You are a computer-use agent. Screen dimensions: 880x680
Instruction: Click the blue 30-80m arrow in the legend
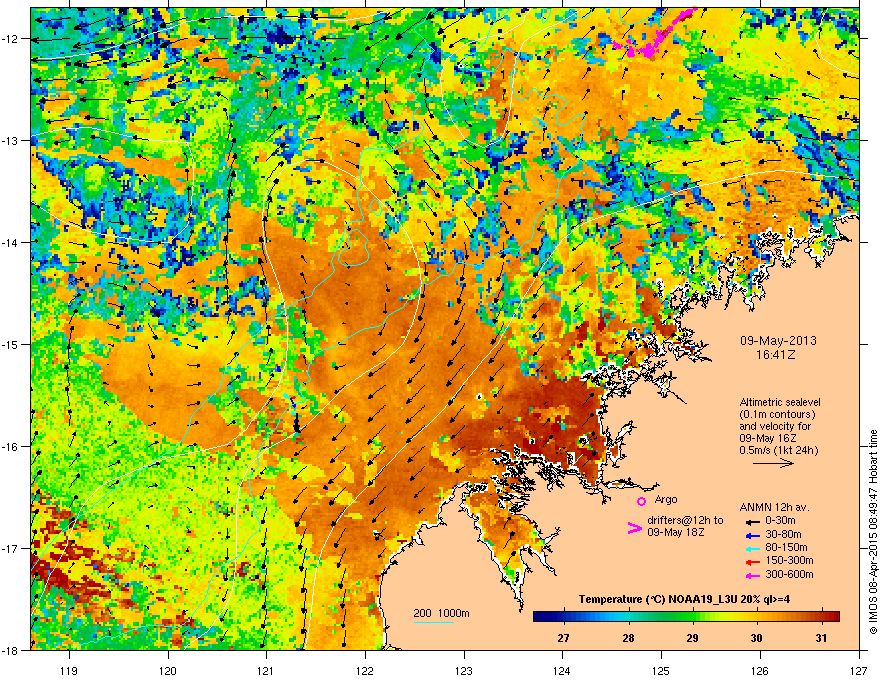tap(752, 535)
